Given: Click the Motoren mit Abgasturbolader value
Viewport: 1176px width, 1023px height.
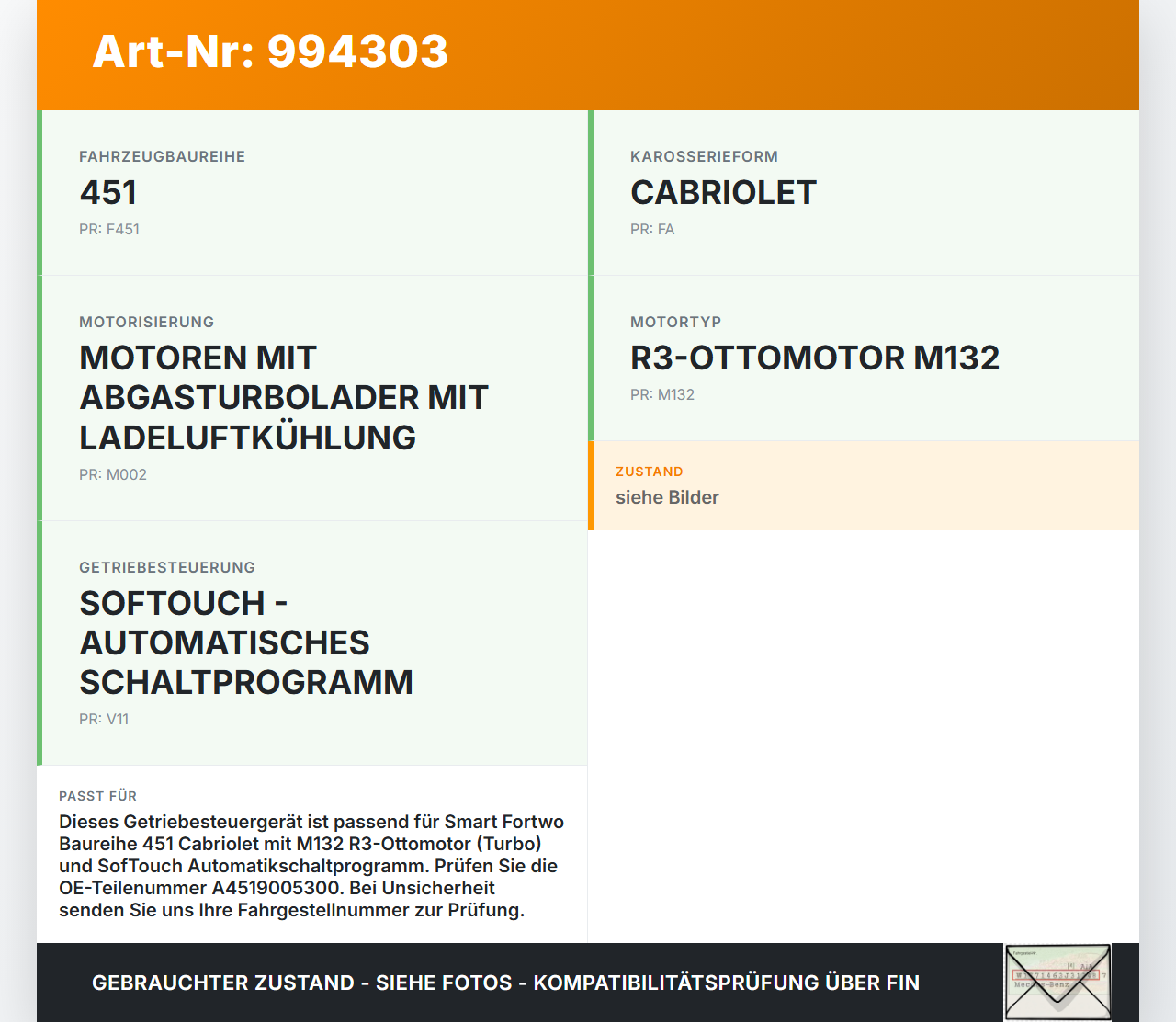Looking at the screenshot, I should [284, 397].
